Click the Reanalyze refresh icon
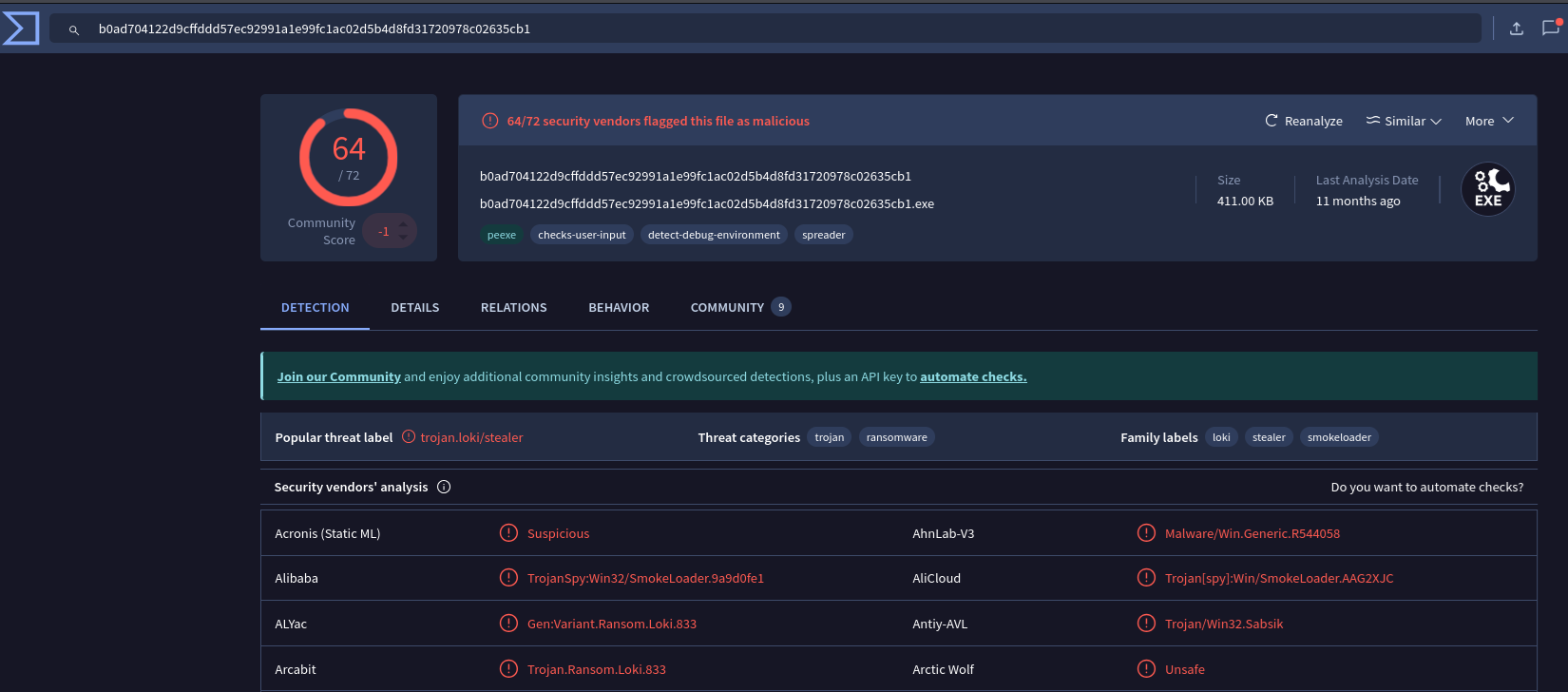The width and height of the screenshot is (1568, 692). click(x=1272, y=121)
